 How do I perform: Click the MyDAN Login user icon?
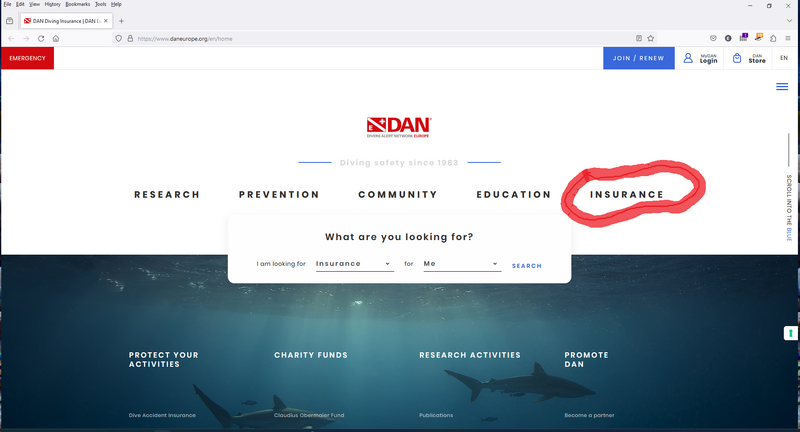[688, 58]
